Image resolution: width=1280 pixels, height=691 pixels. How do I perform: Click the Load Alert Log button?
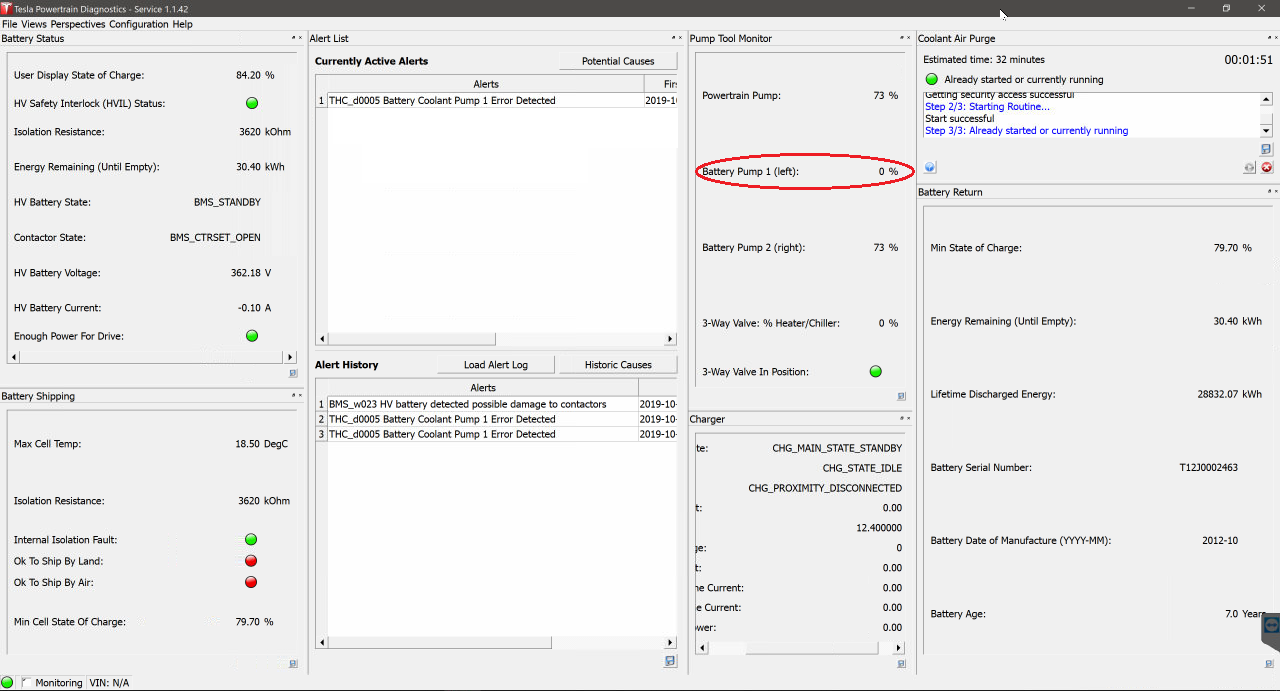pos(495,365)
